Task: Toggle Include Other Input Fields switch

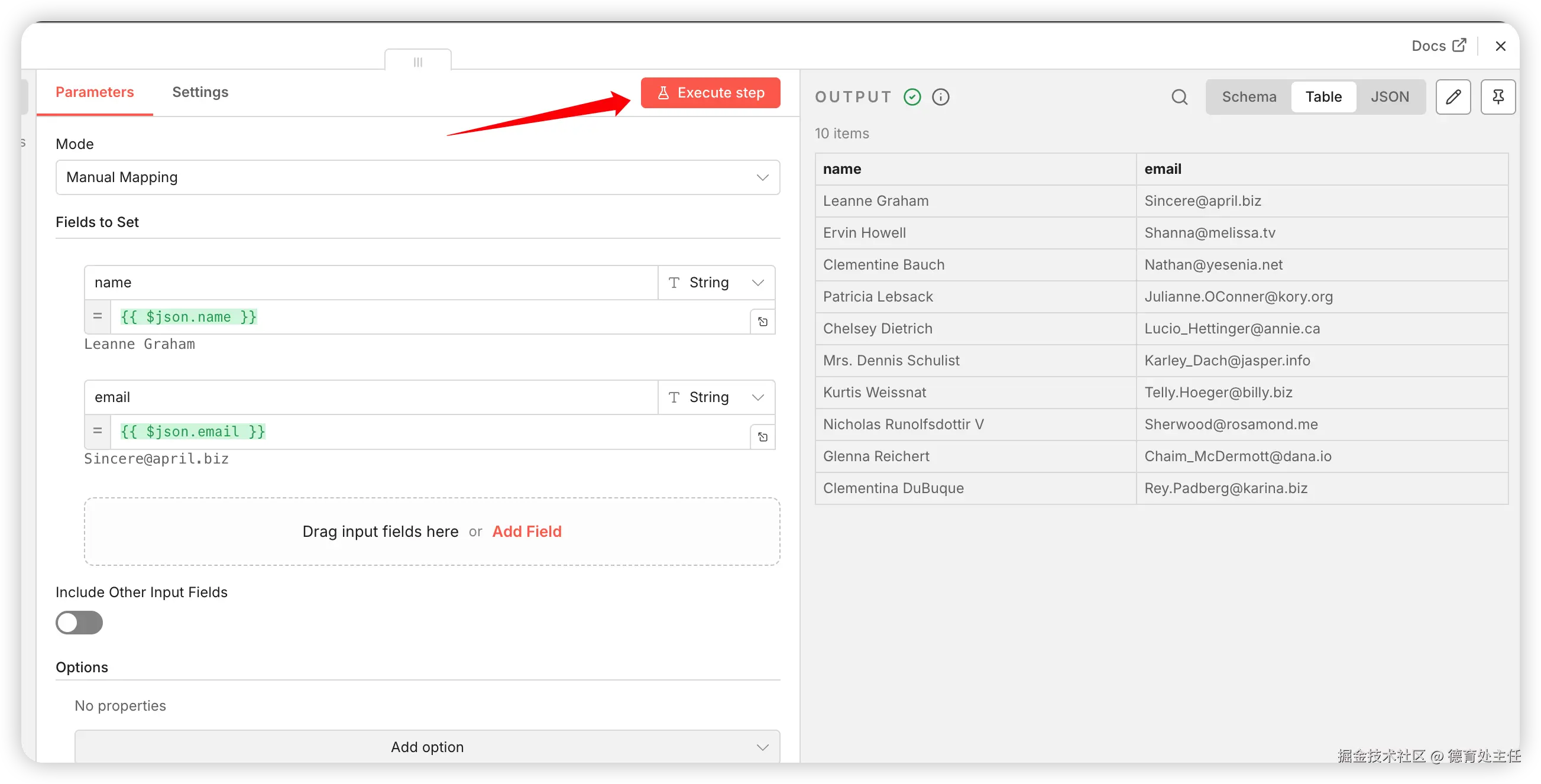Action: tap(79, 623)
